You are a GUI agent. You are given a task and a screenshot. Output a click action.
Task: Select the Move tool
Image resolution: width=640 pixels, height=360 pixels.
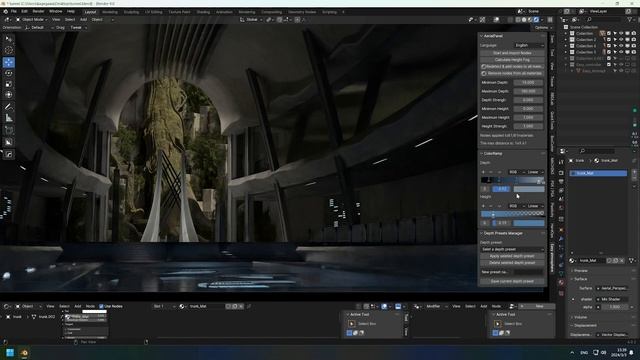tap(9, 62)
